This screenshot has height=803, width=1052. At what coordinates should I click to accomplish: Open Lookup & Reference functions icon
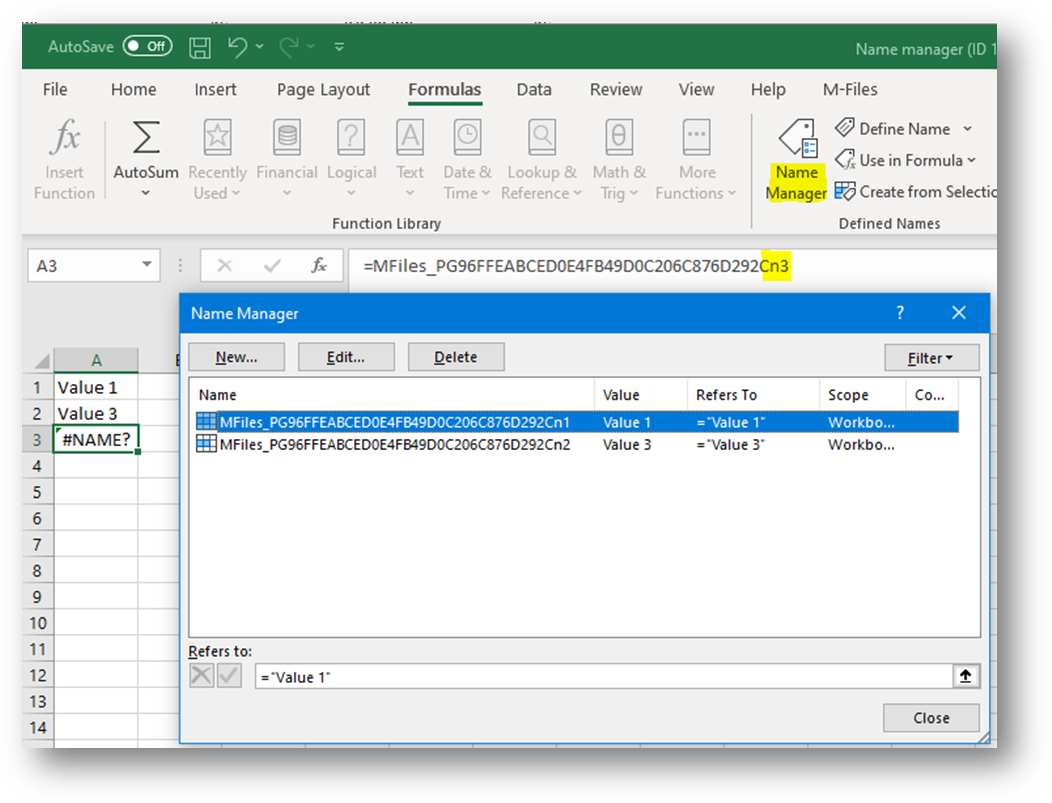(x=542, y=137)
